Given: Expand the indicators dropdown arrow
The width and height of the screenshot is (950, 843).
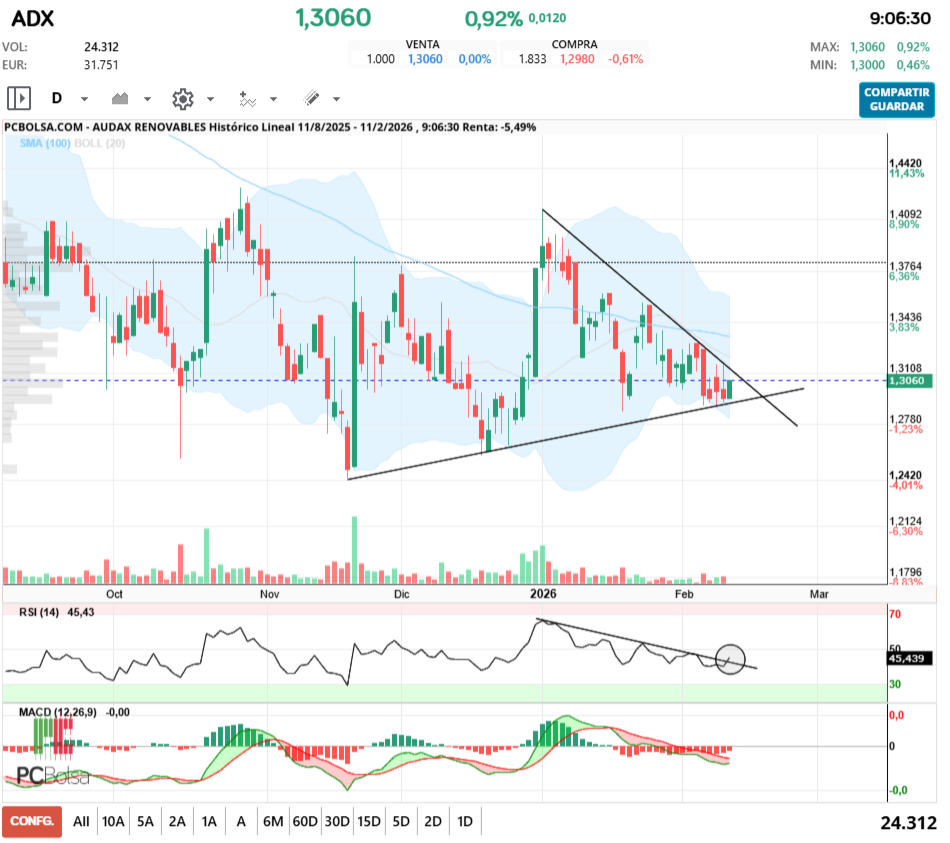Looking at the screenshot, I should click(x=273, y=99).
